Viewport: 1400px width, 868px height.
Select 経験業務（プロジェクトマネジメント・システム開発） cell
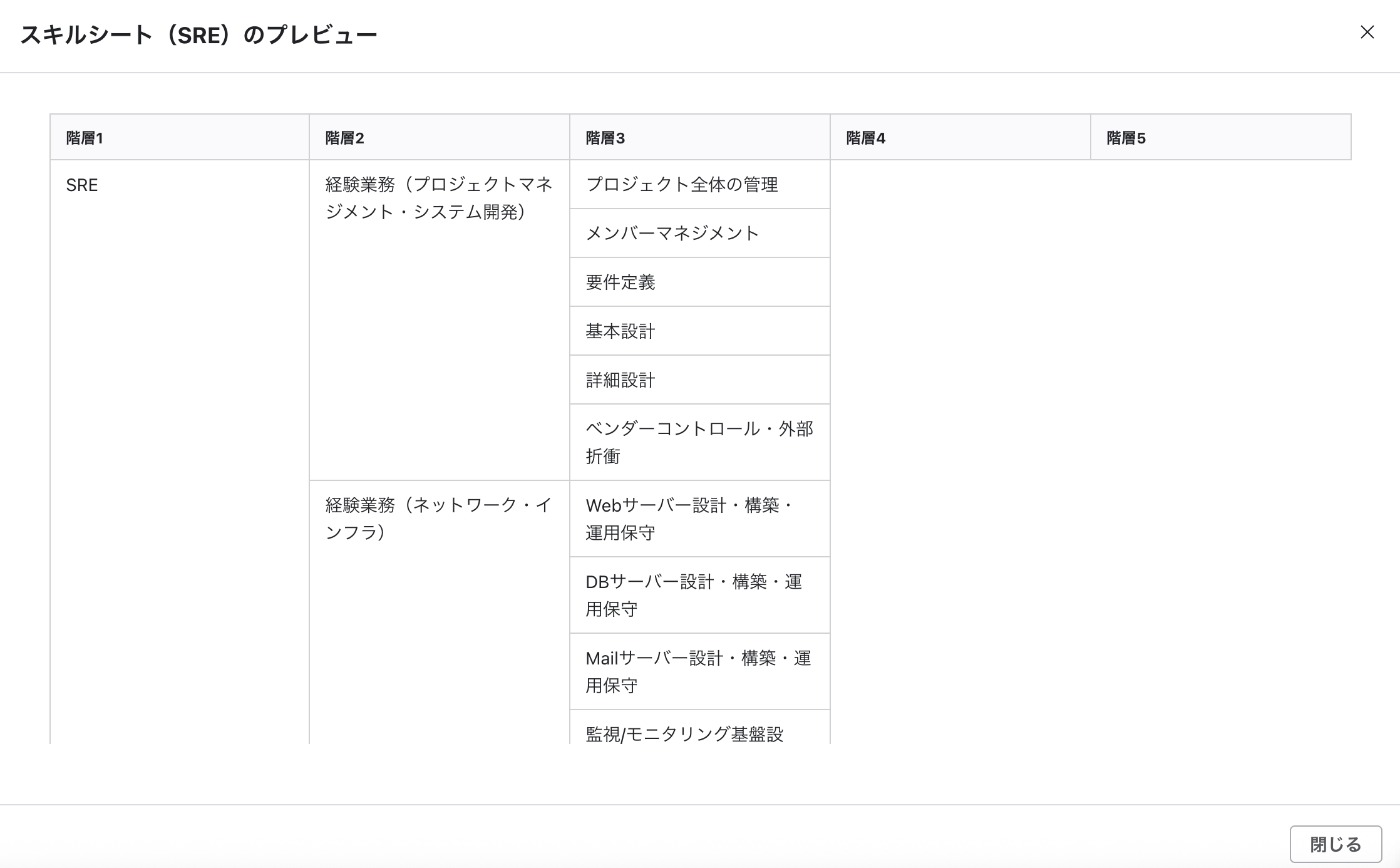[438, 198]
